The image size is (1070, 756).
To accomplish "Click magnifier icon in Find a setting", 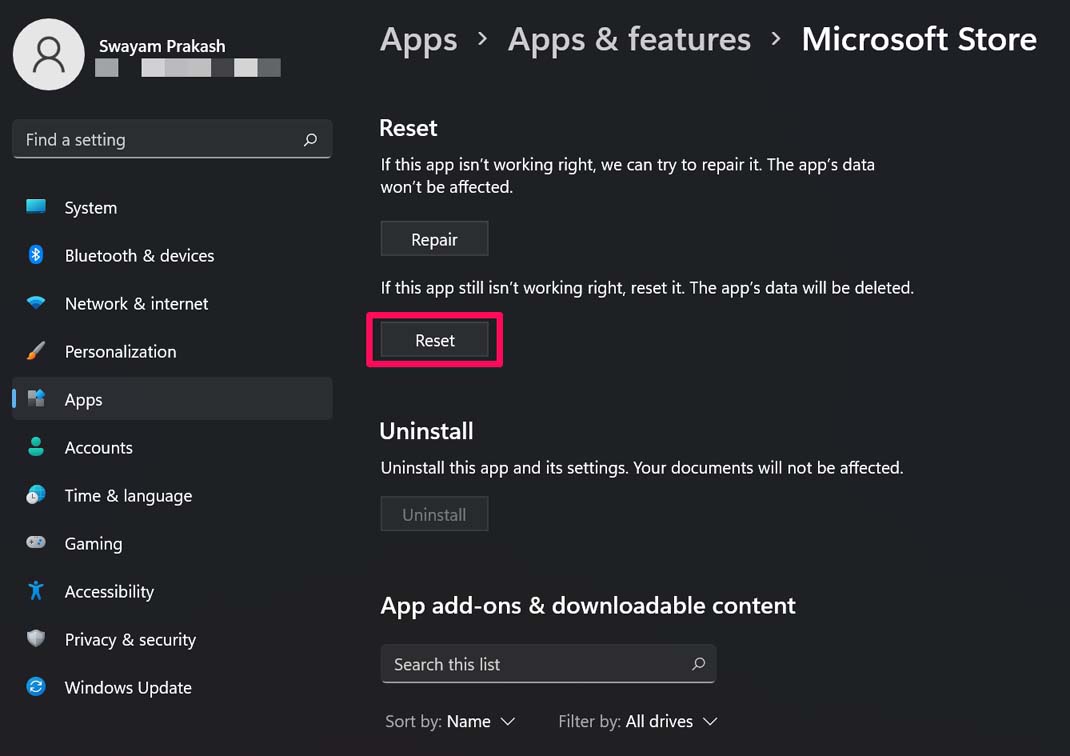I will (310, 140).
